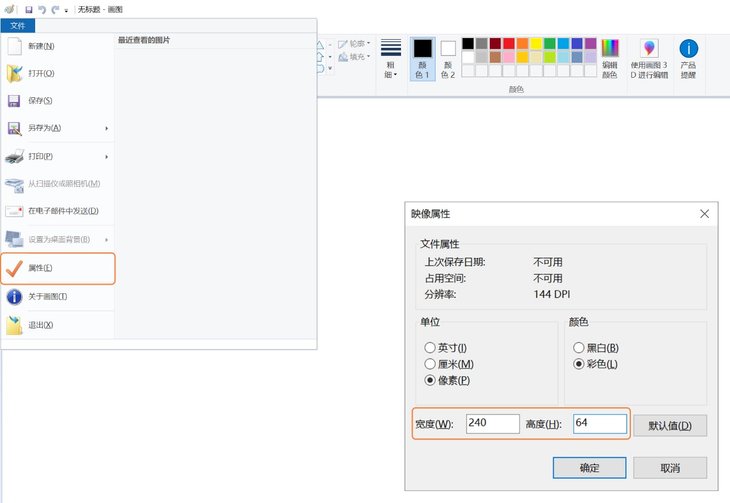The height and width of the screenshot is (503, 730).
Task: Click the 默认值(D) button
Action: pyautogui.click(x=669, y=425)
